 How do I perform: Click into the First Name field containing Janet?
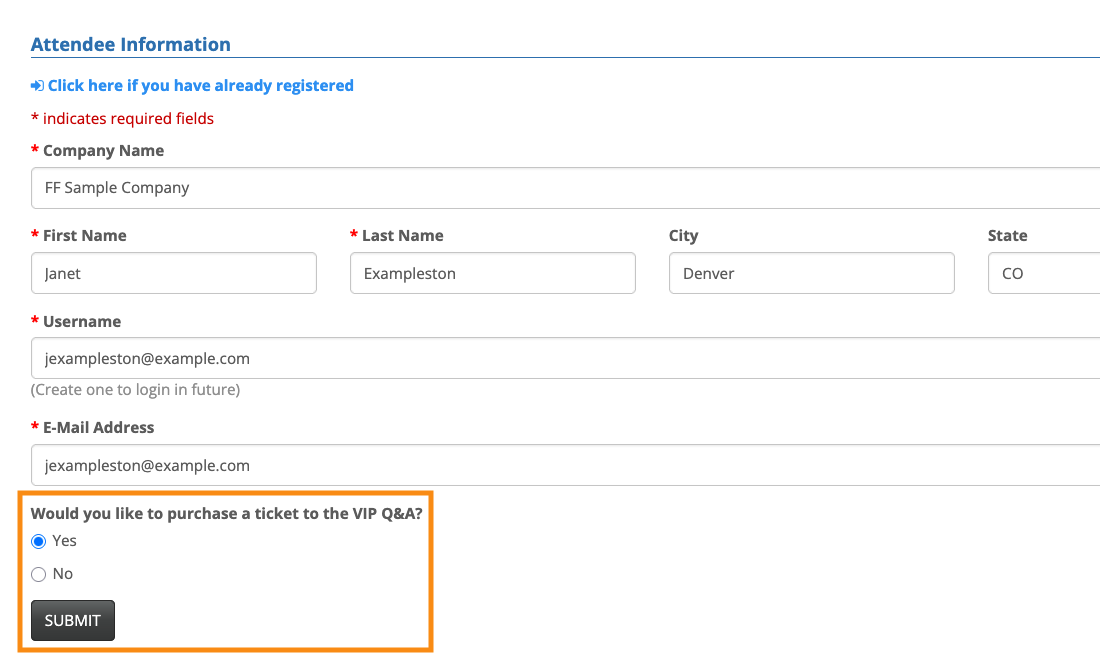coord(174,273)
